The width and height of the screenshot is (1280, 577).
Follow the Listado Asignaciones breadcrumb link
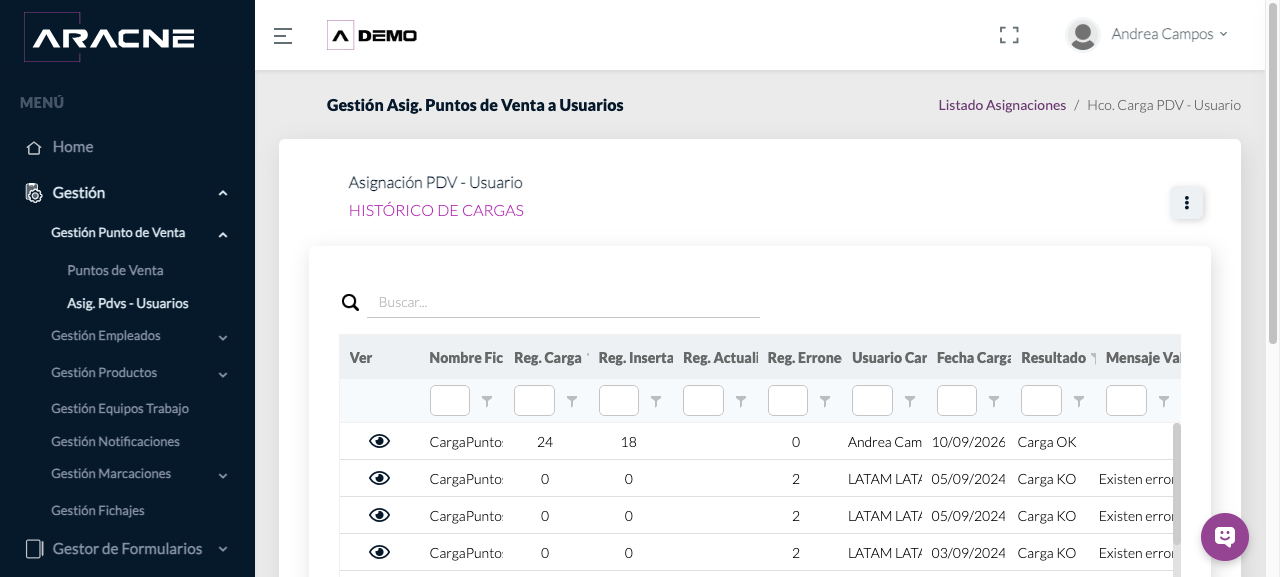[x=1002, y=105]
